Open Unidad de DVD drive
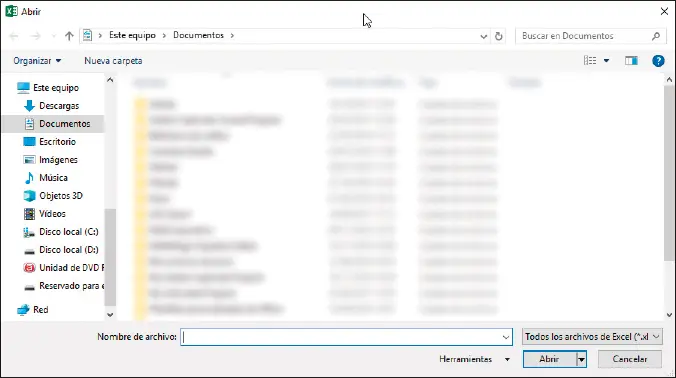Viewport: 676px width, 378px height. [72, 268]
